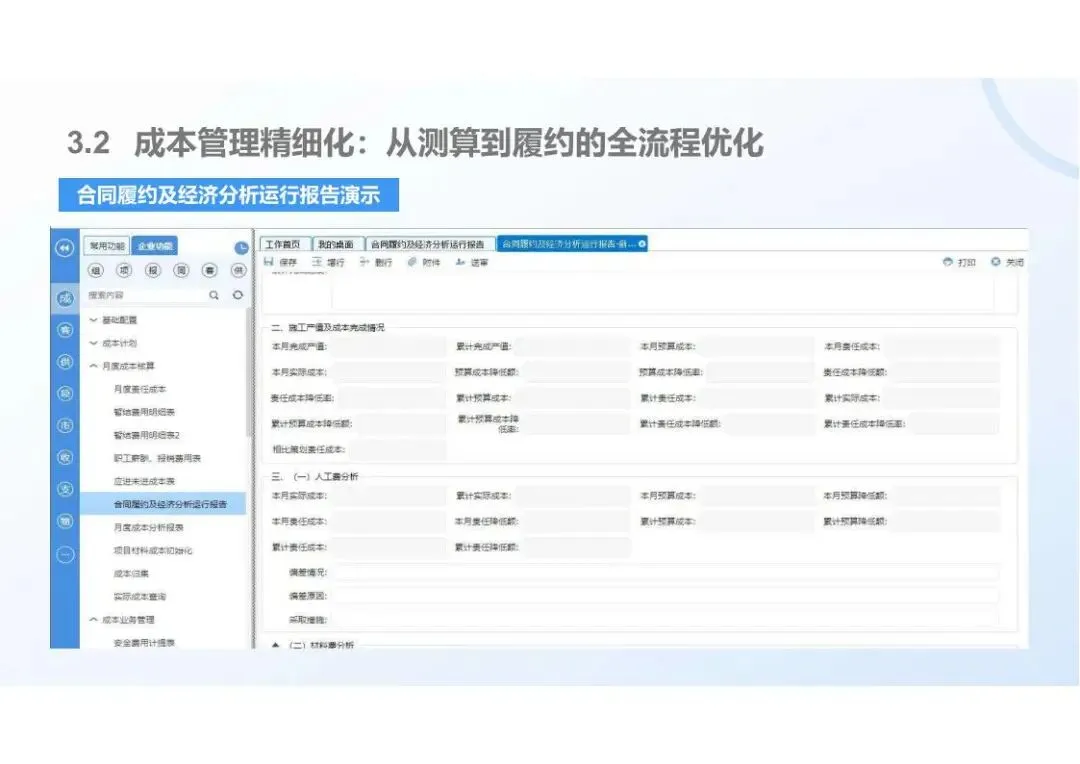1080x764 pixels.
Task: Open 职工薪酬、报销费用表 in the tree
Action: tap(157, 458)
